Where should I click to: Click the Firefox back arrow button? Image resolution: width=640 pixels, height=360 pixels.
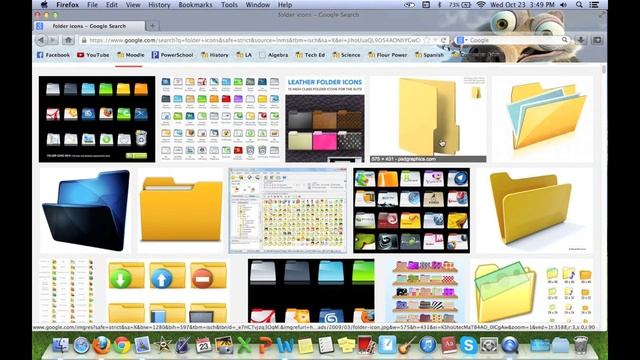(x=41, y=40)
